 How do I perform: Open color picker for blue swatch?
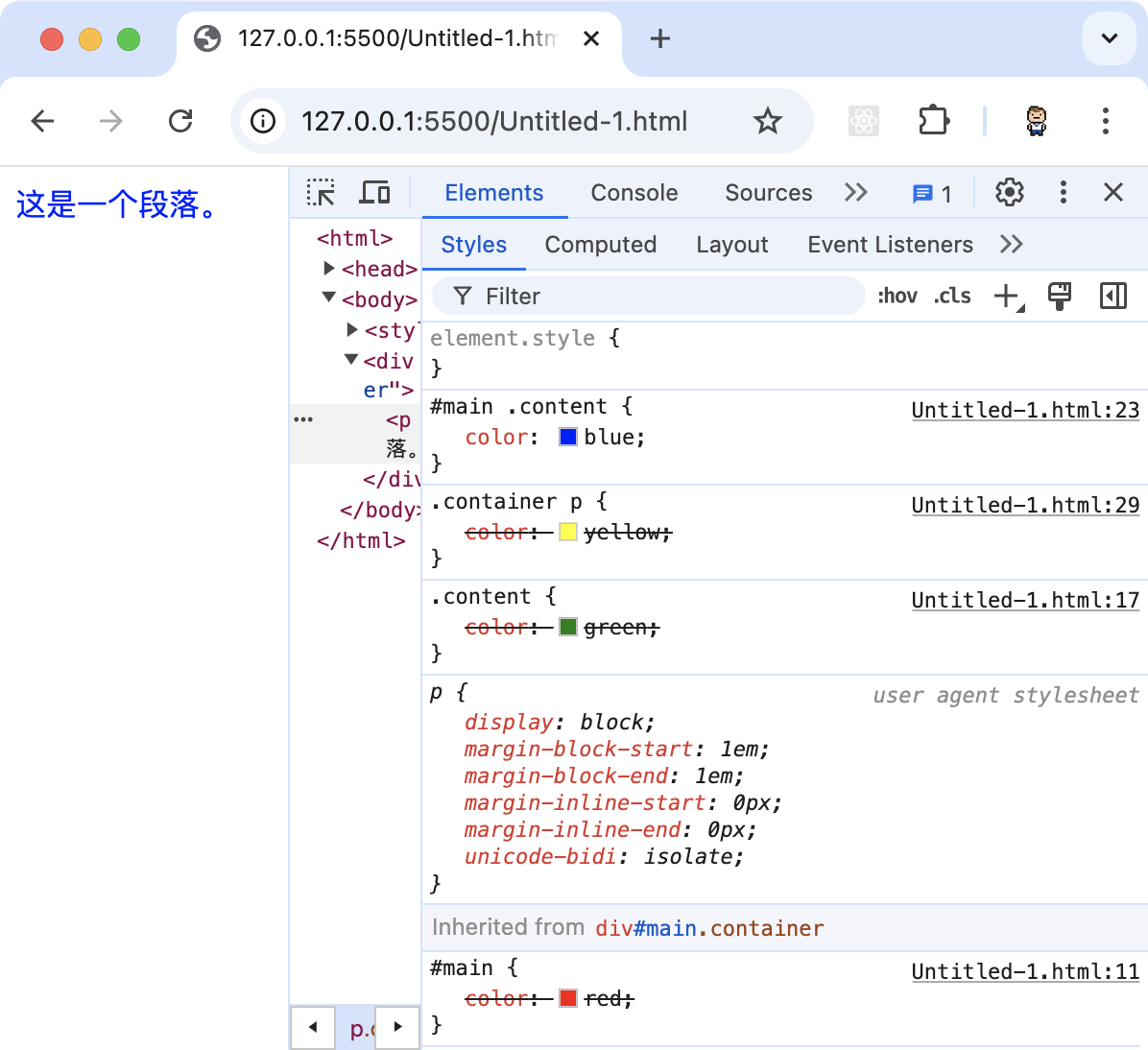tap(567, 438)
